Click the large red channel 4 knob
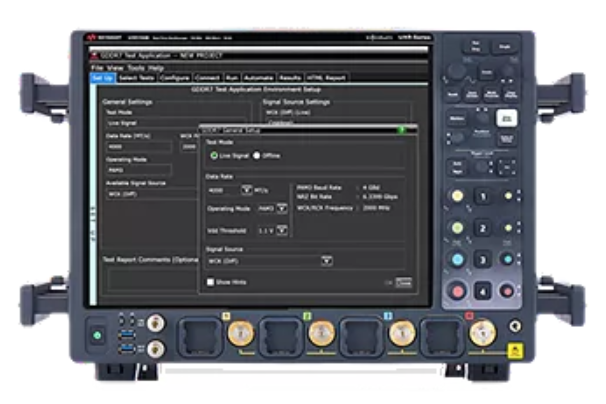The width and height of the screenshot is (606, 404). click(458, 291)
